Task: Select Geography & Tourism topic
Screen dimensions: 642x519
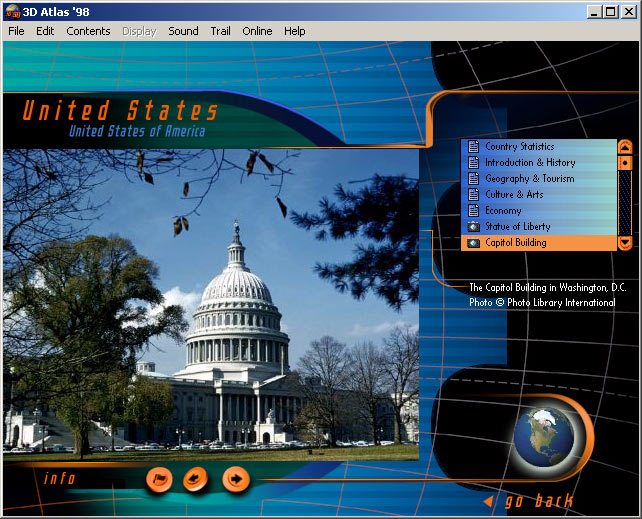Action: pos(539,178)
